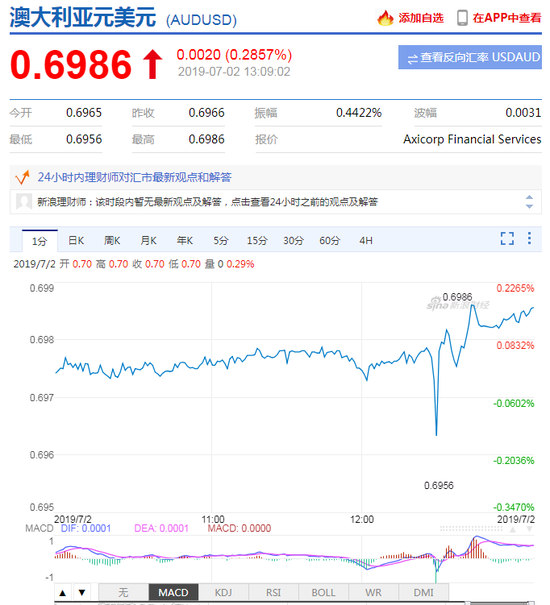Open 24小时内理财师对汇市最新观点和解答 link
Image resolution: width=550 pixels, height=605 pixels.
[134, 177]
